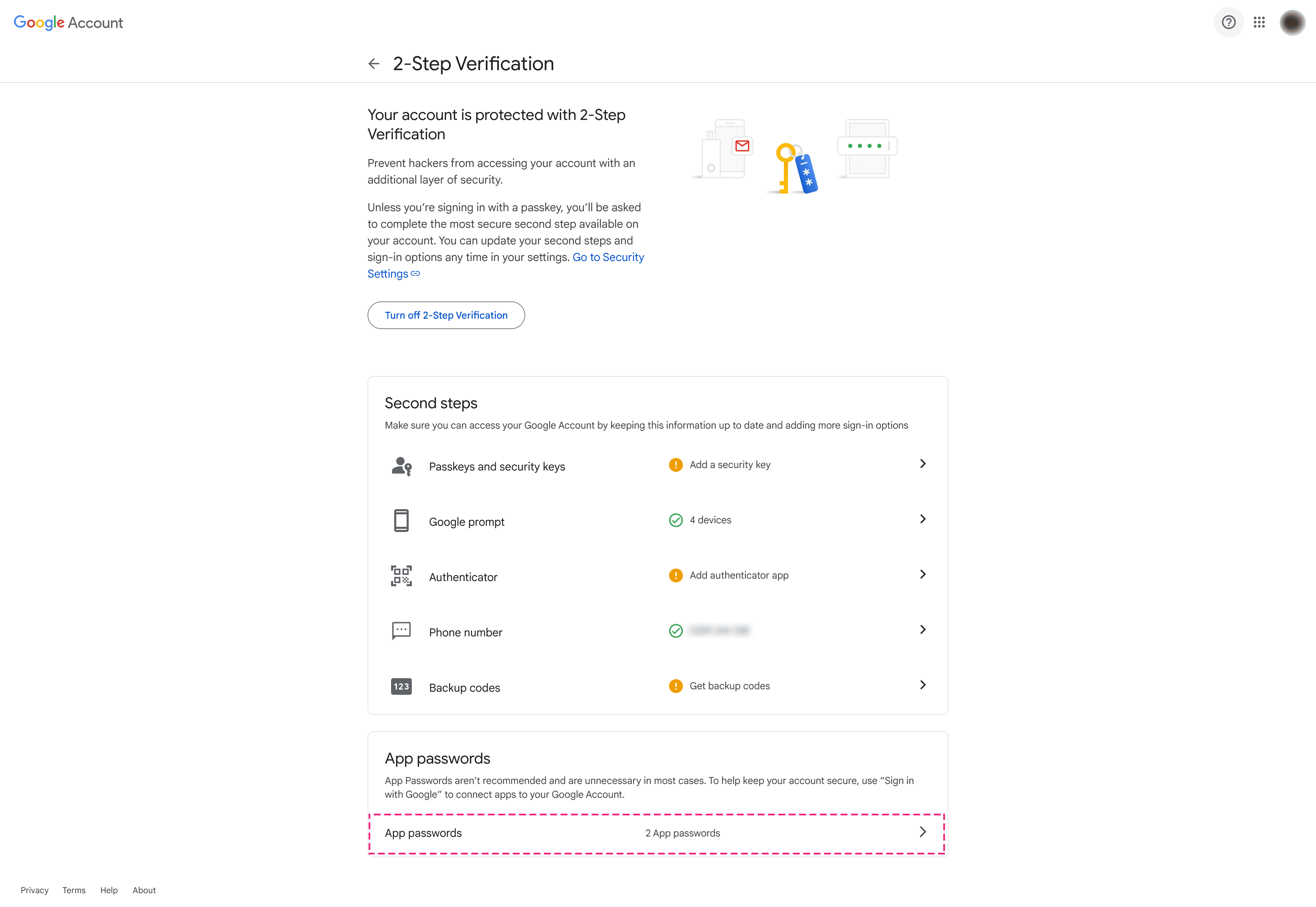Open the Terms footer link
1316x907 pixels.
coord(74,890)
